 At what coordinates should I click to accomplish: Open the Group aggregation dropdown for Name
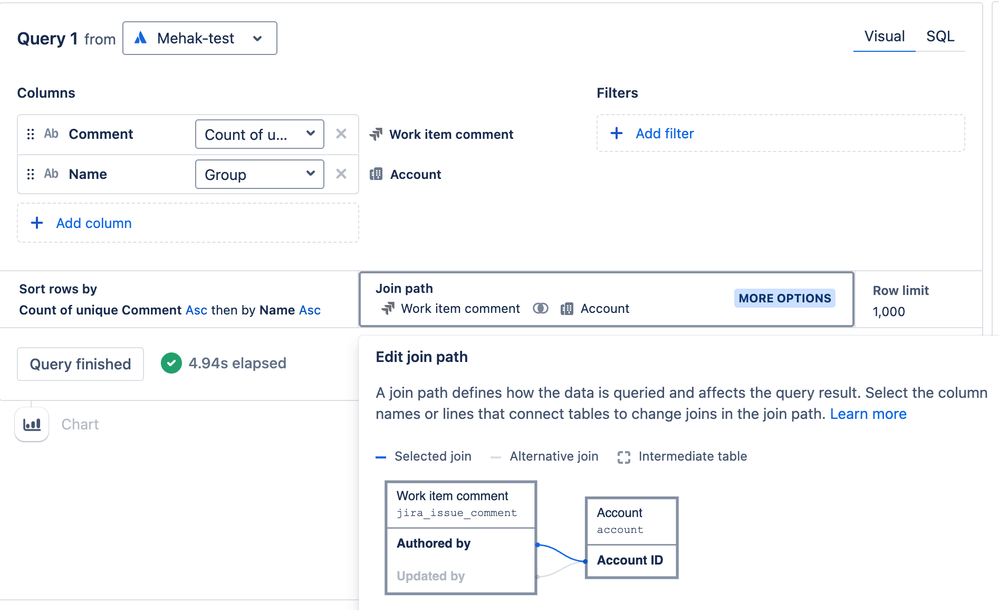259,175
